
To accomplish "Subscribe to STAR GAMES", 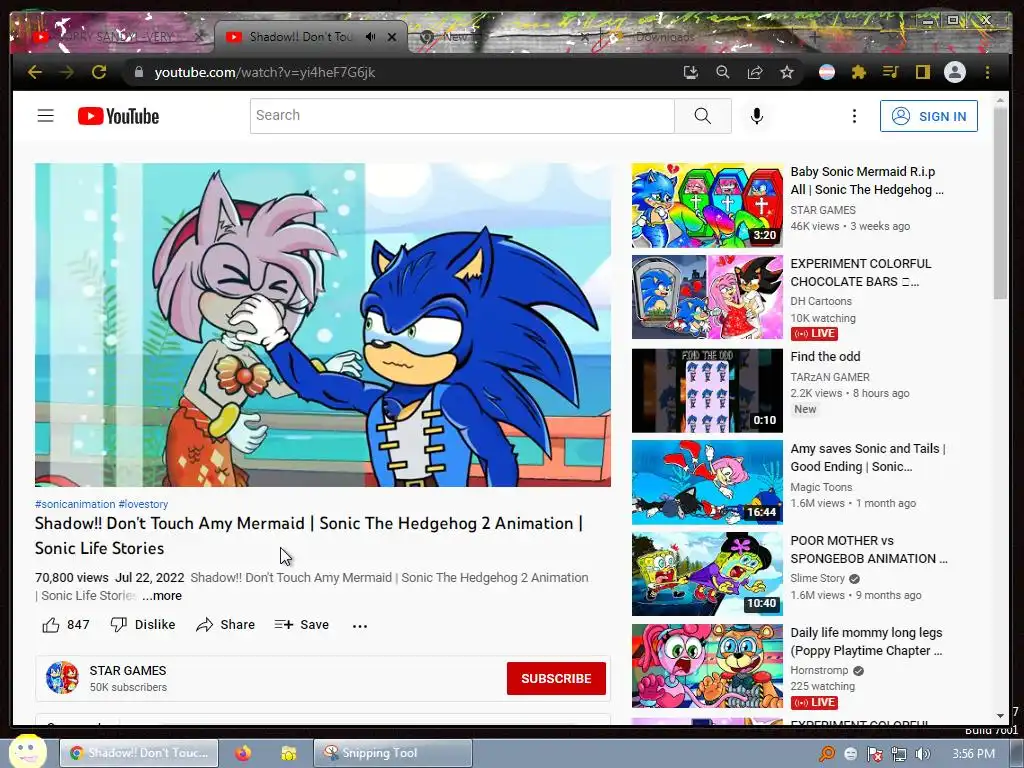I will [556, 679].
